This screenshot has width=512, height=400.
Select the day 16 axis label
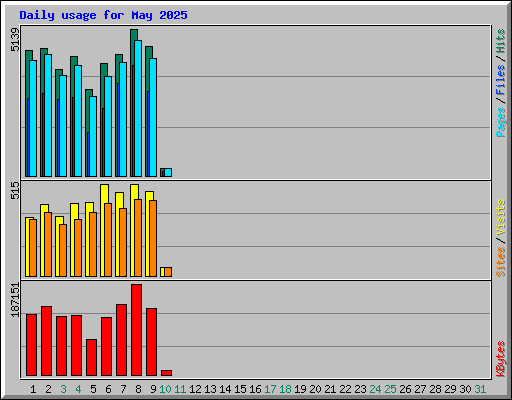click(x=255, y=389)
